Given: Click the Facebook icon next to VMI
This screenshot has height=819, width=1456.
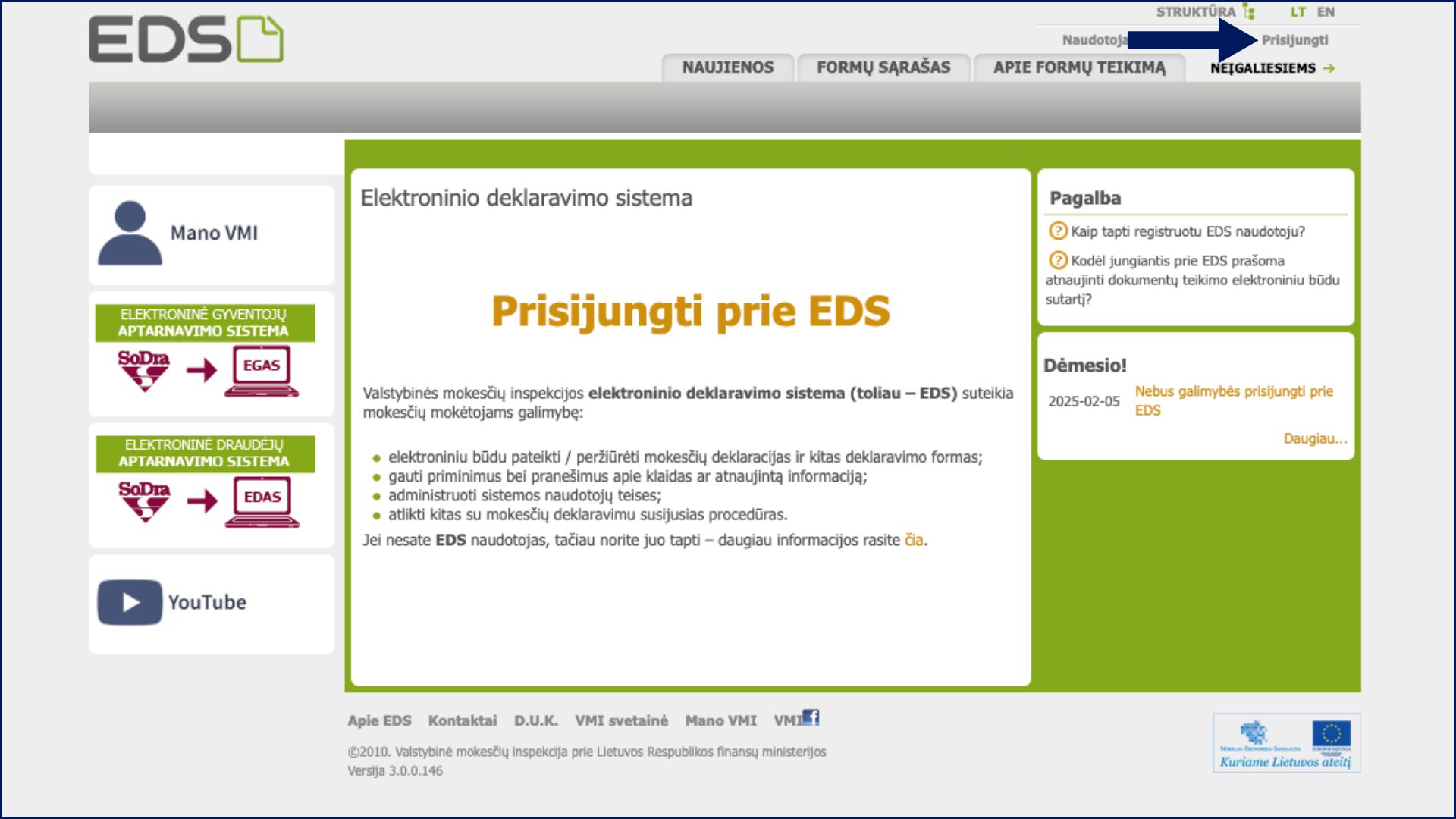Looking at the screenshot, I should [x=811, y=717].
